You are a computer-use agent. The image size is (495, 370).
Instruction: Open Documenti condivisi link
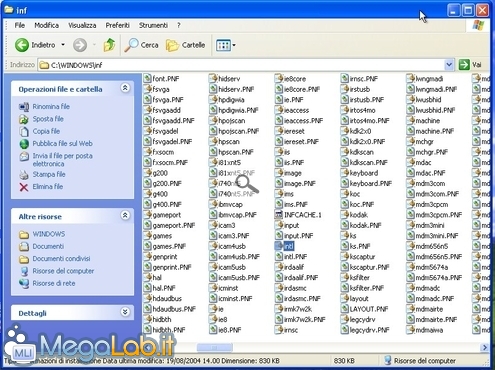coord(61,259)
